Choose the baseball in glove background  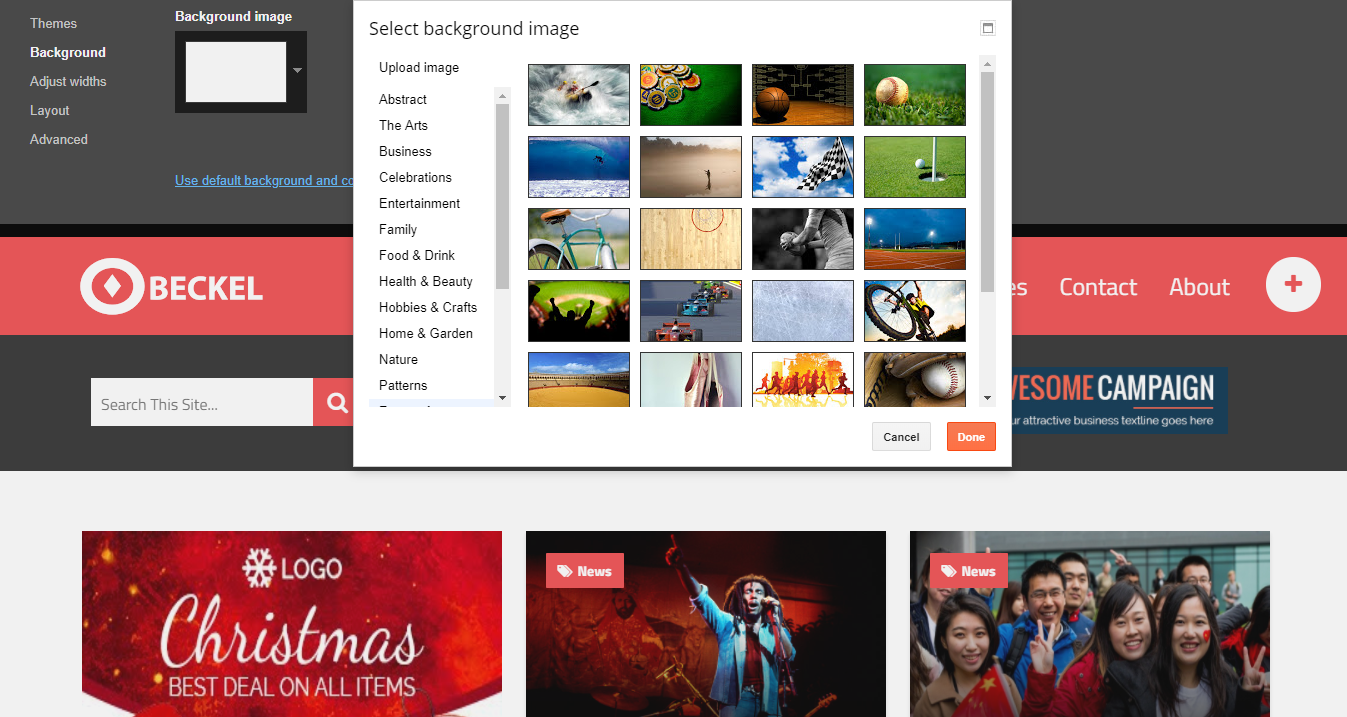[x=915, y=379]
